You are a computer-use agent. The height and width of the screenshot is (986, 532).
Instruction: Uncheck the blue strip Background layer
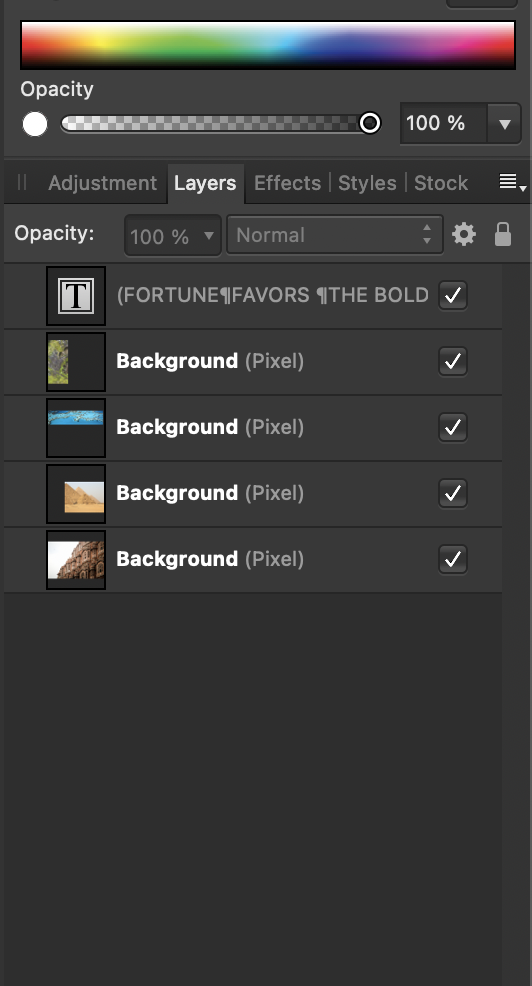(x=453, y=427)
